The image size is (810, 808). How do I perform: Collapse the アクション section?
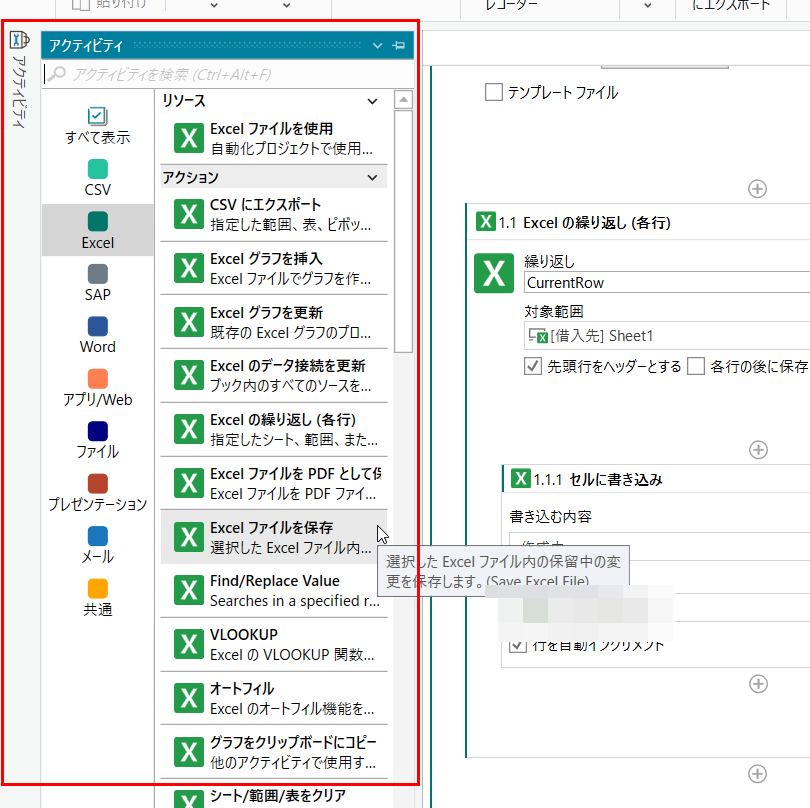(372, 178)
